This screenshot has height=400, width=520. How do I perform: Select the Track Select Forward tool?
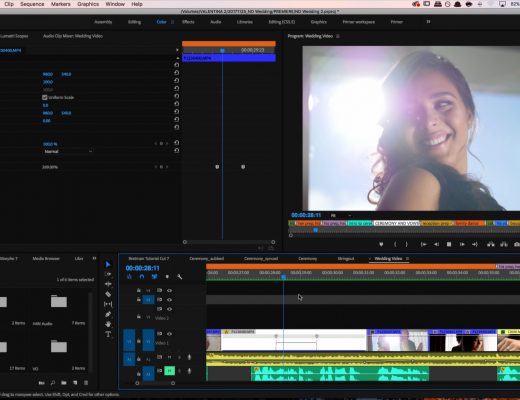[108, 274]
